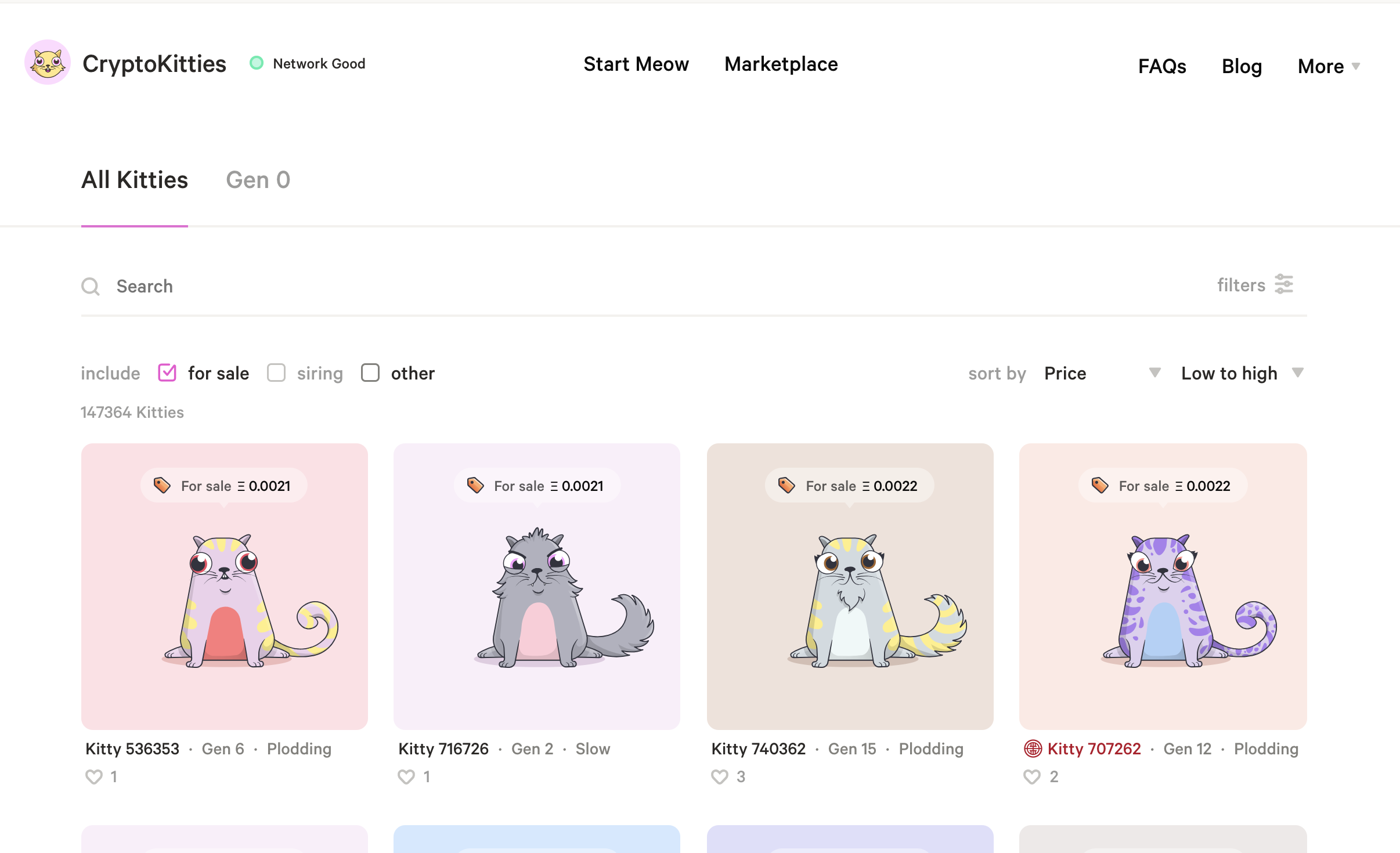Viewport: 1400px width, 853px height.
Task: Uncheck the for sale checkbox
Action: click(167, 373)
